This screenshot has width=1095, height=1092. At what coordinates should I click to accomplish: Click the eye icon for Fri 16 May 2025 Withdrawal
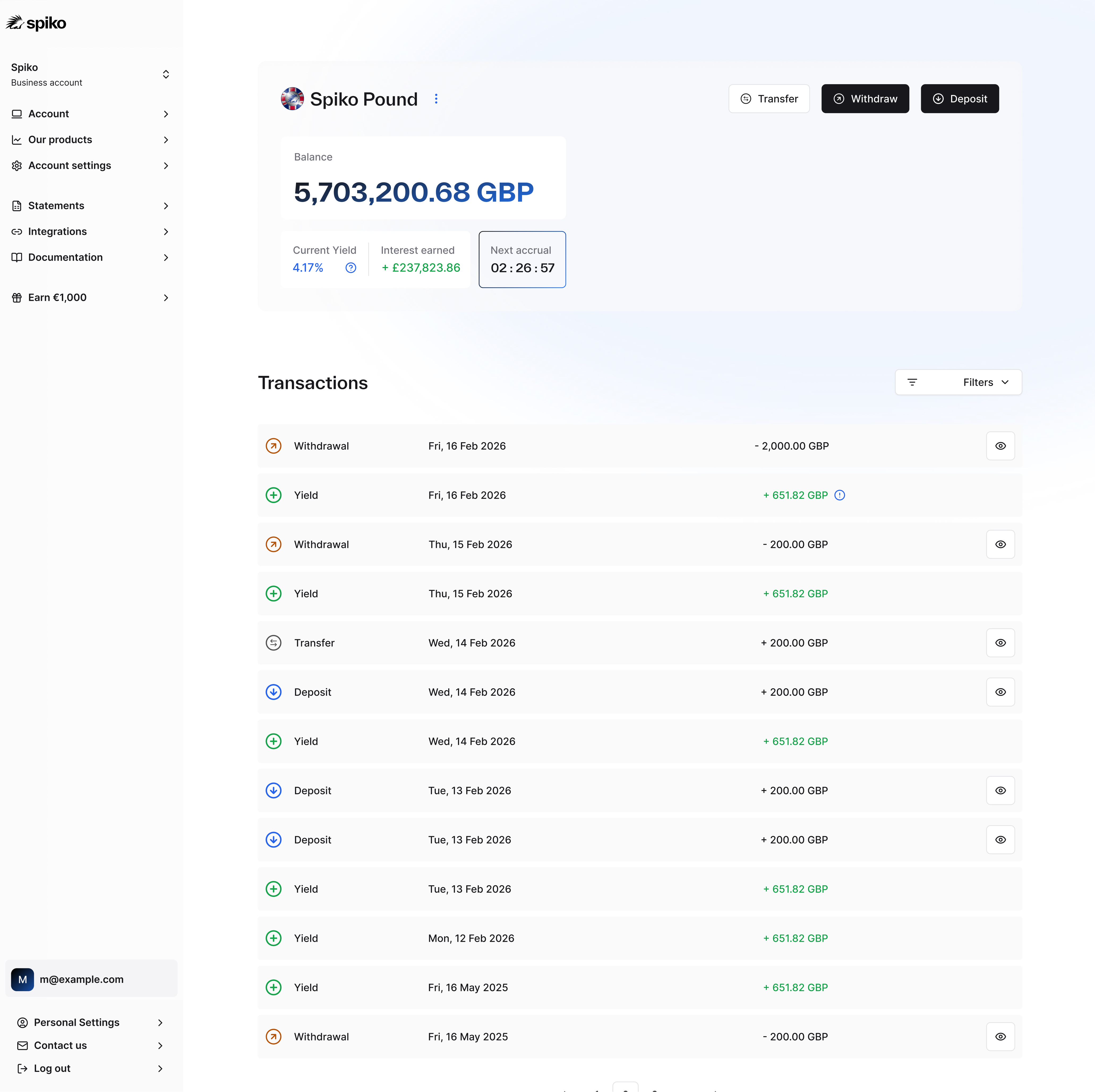point(1000,1037)
